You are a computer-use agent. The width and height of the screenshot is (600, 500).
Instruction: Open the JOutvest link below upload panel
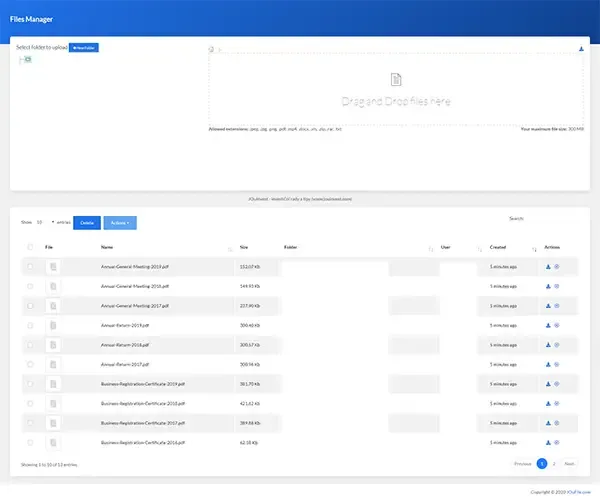click(300, 199)
